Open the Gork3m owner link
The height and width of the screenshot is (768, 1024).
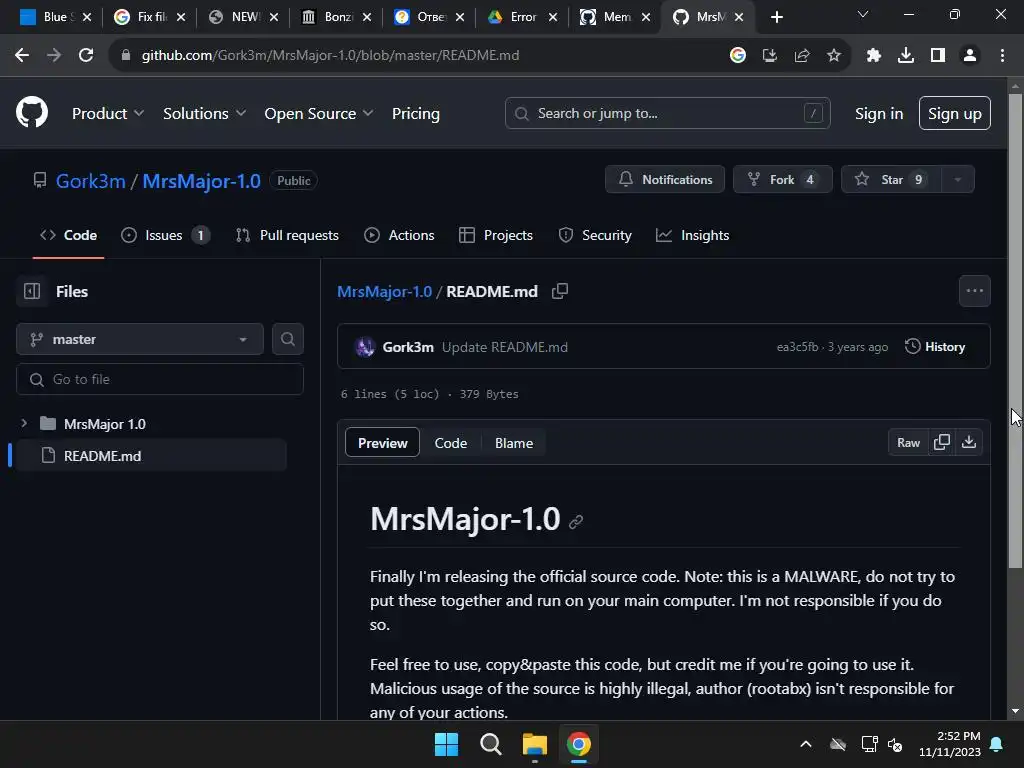90,181
